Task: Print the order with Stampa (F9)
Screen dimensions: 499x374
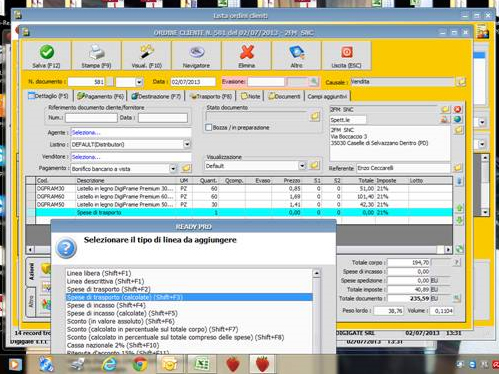Action: coord(96,56)
